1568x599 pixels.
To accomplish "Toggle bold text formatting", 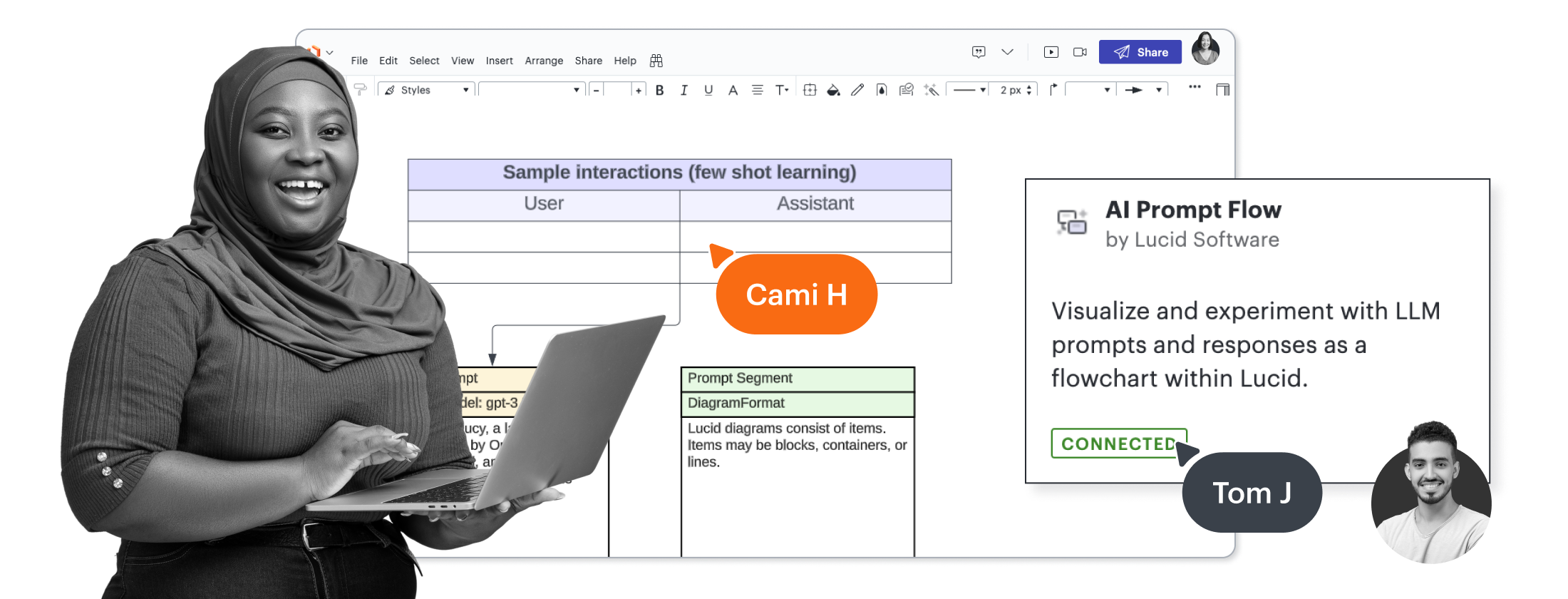I will (x=660, y=90).
